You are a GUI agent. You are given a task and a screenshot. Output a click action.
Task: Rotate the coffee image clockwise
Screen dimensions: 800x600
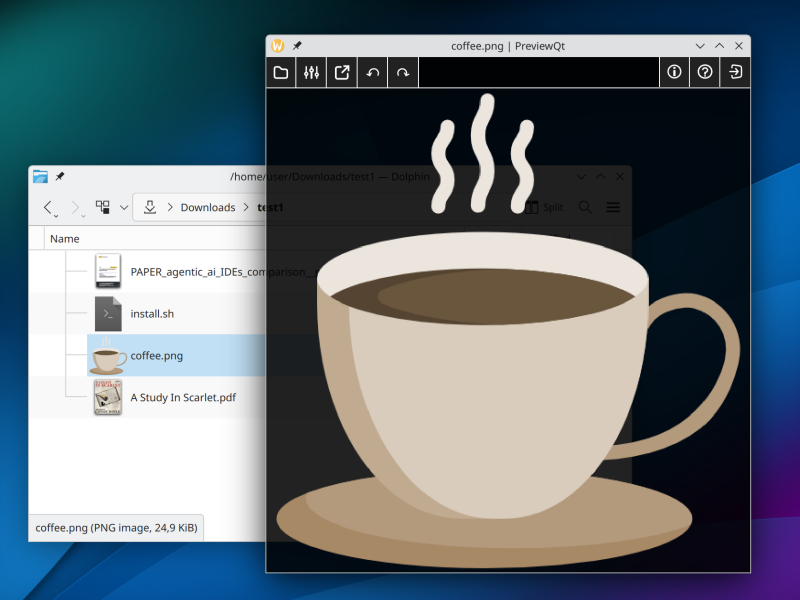402,72
